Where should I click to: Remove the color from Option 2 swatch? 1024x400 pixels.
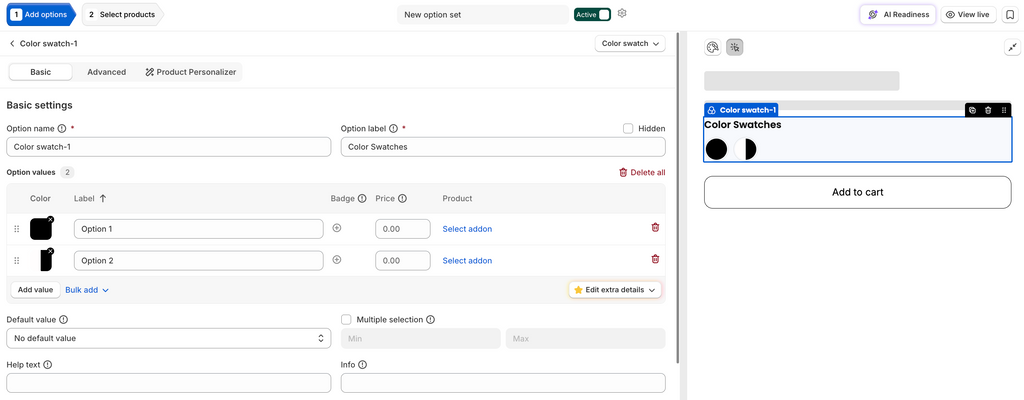point(50,251)
